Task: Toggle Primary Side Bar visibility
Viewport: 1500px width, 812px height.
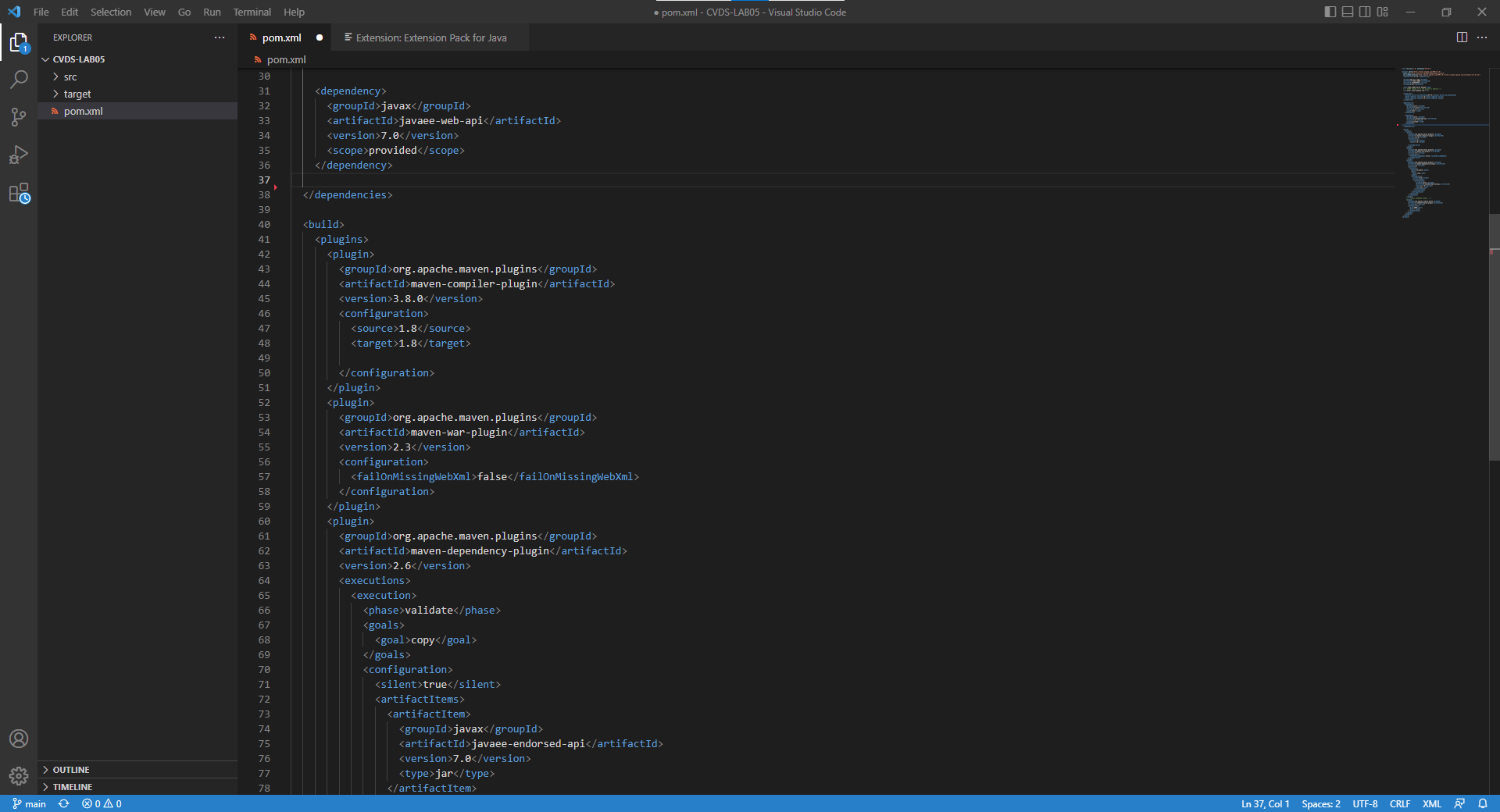Action: tap(1330, 12)
